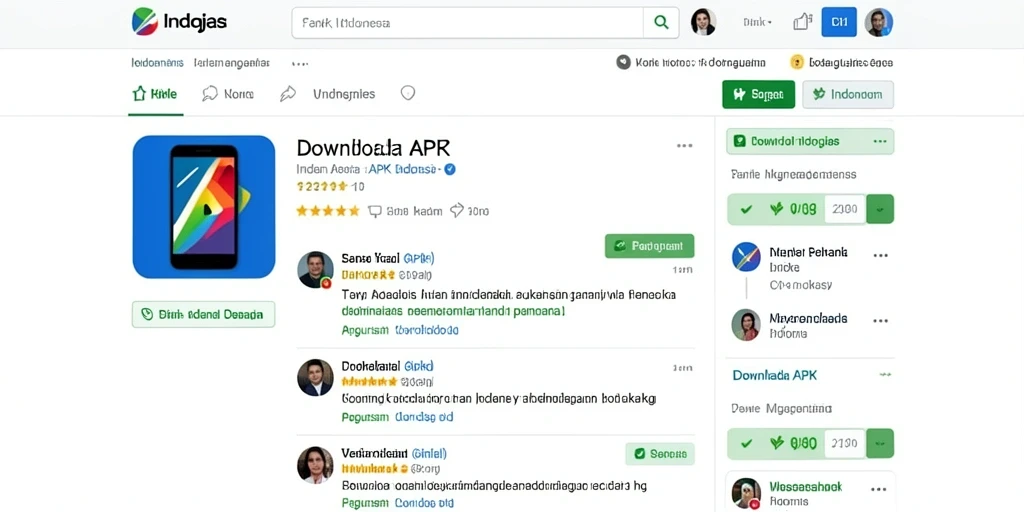Toggle the checkmark in lower 0/80 bar

pyautogui.click(x=746, y=443)
